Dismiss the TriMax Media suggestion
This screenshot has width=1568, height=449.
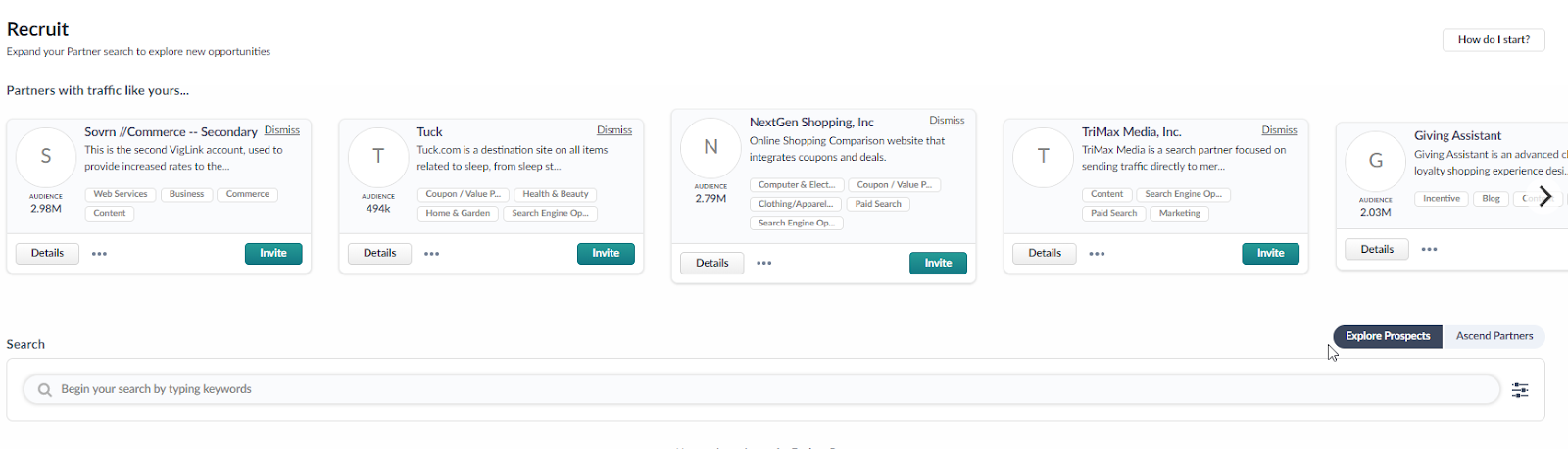[x=1279, y=130]
